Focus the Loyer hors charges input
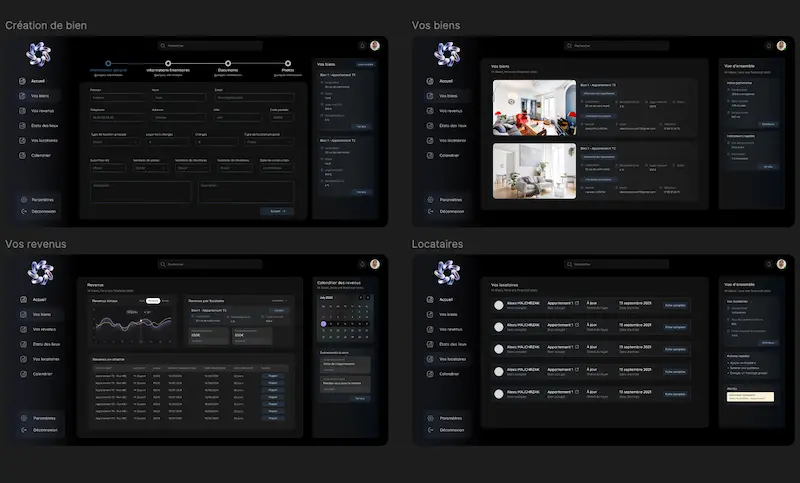Viewport: 800px width, 483px height. pyautogui.click(x=168, y=142)
